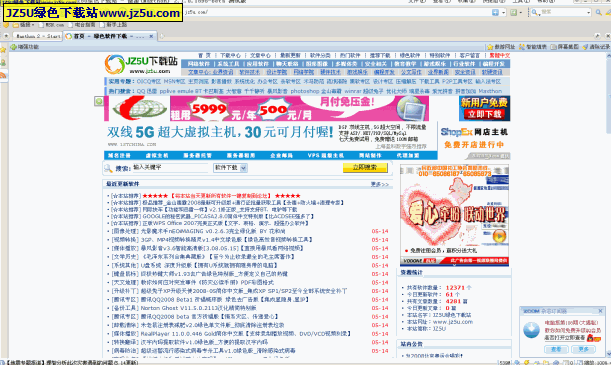The height and width of the screenshot is (365, 611).
Task: Click the lightning icon in the status bar
Action: (x=526, y=362)
